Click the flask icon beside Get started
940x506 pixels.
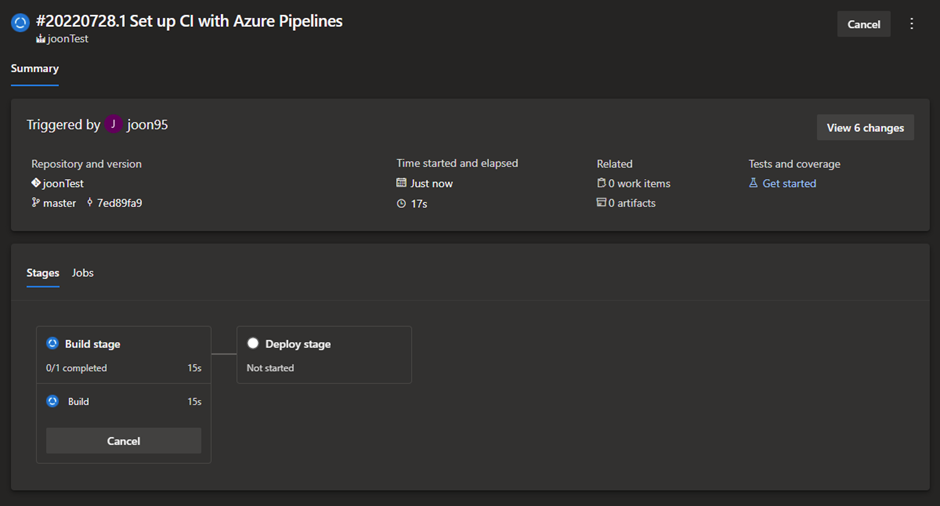pos(753,184)
